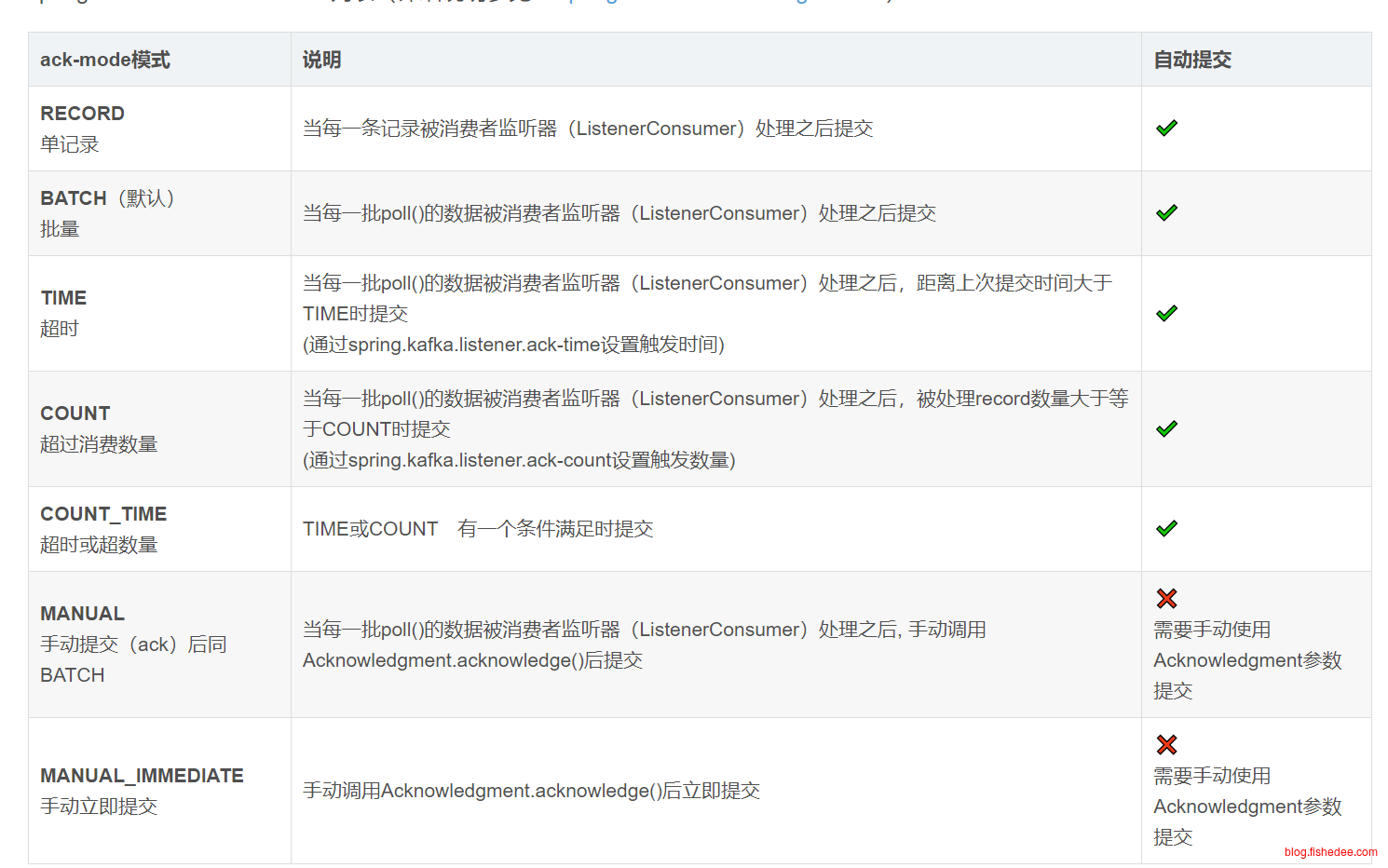The height and width of the screenshot is (868, 1388).
Task: Click the spring.kafka.listener.ack-time description text
Action: point(513,345)
